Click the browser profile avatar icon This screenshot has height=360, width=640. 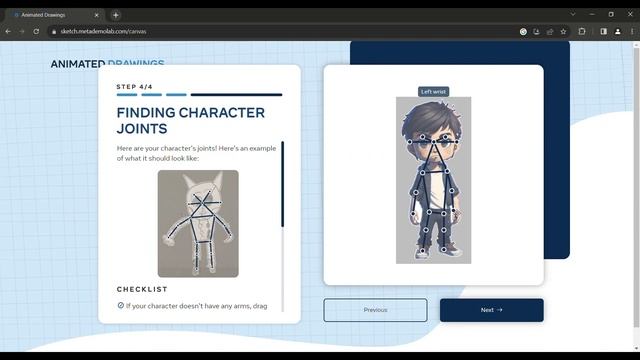pyautogui.click(x=618, y=31)
